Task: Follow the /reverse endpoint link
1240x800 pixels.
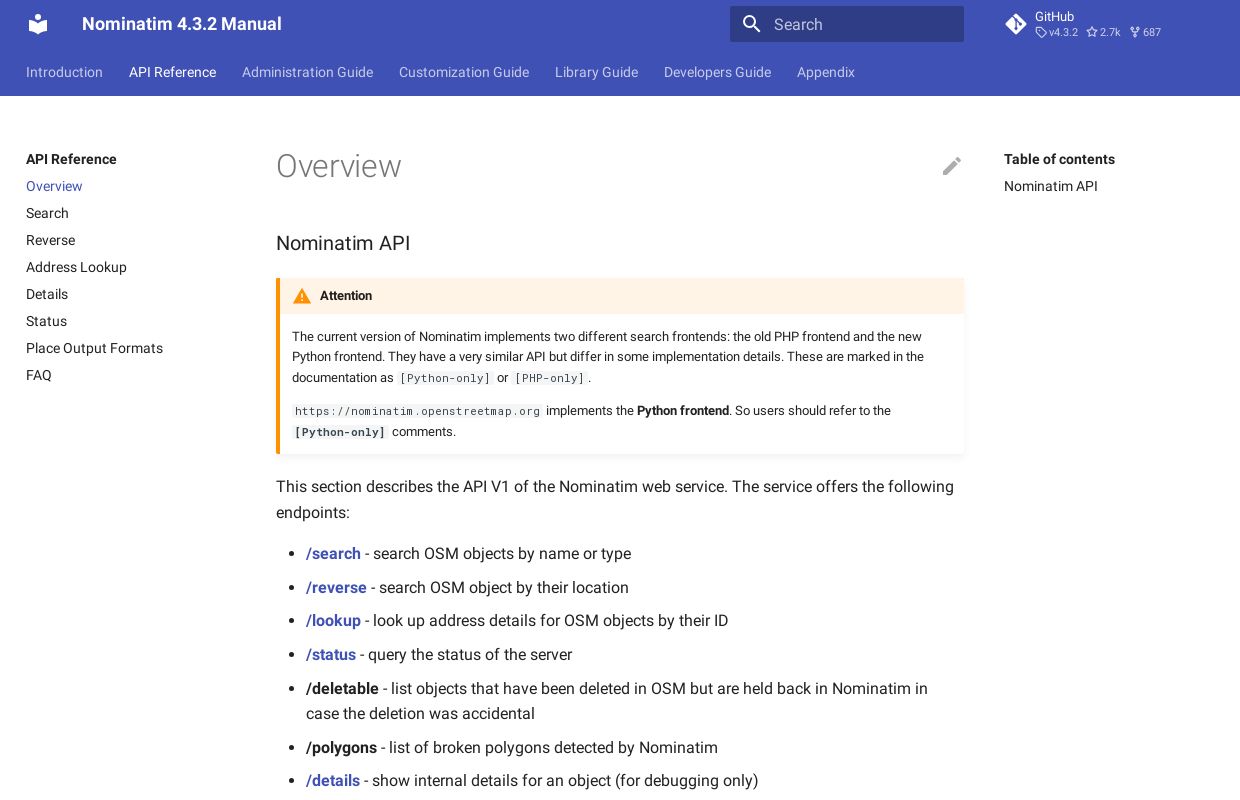Action: [336, 588]
